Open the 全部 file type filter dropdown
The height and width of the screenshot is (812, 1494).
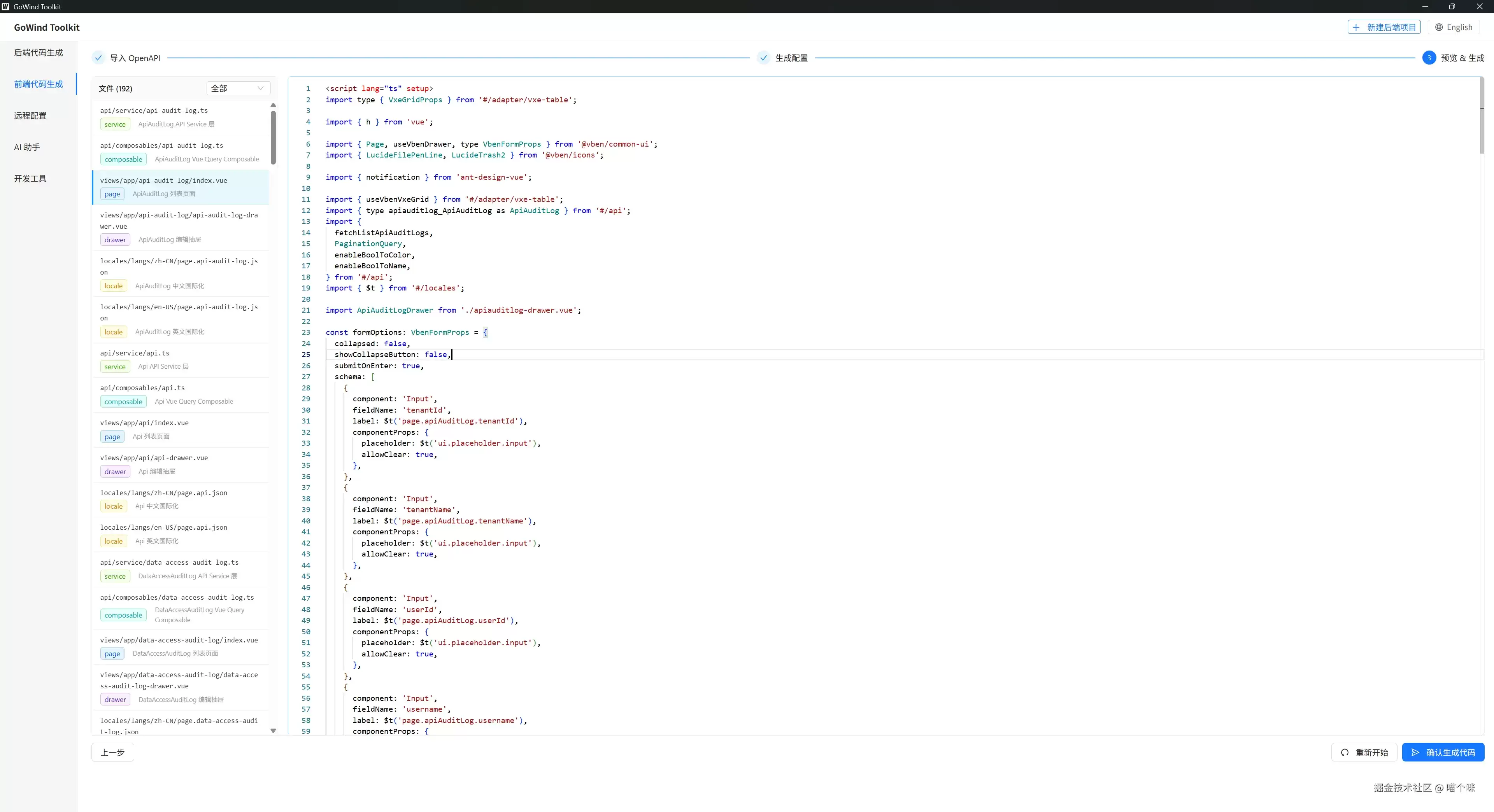(x=238, y=88)
